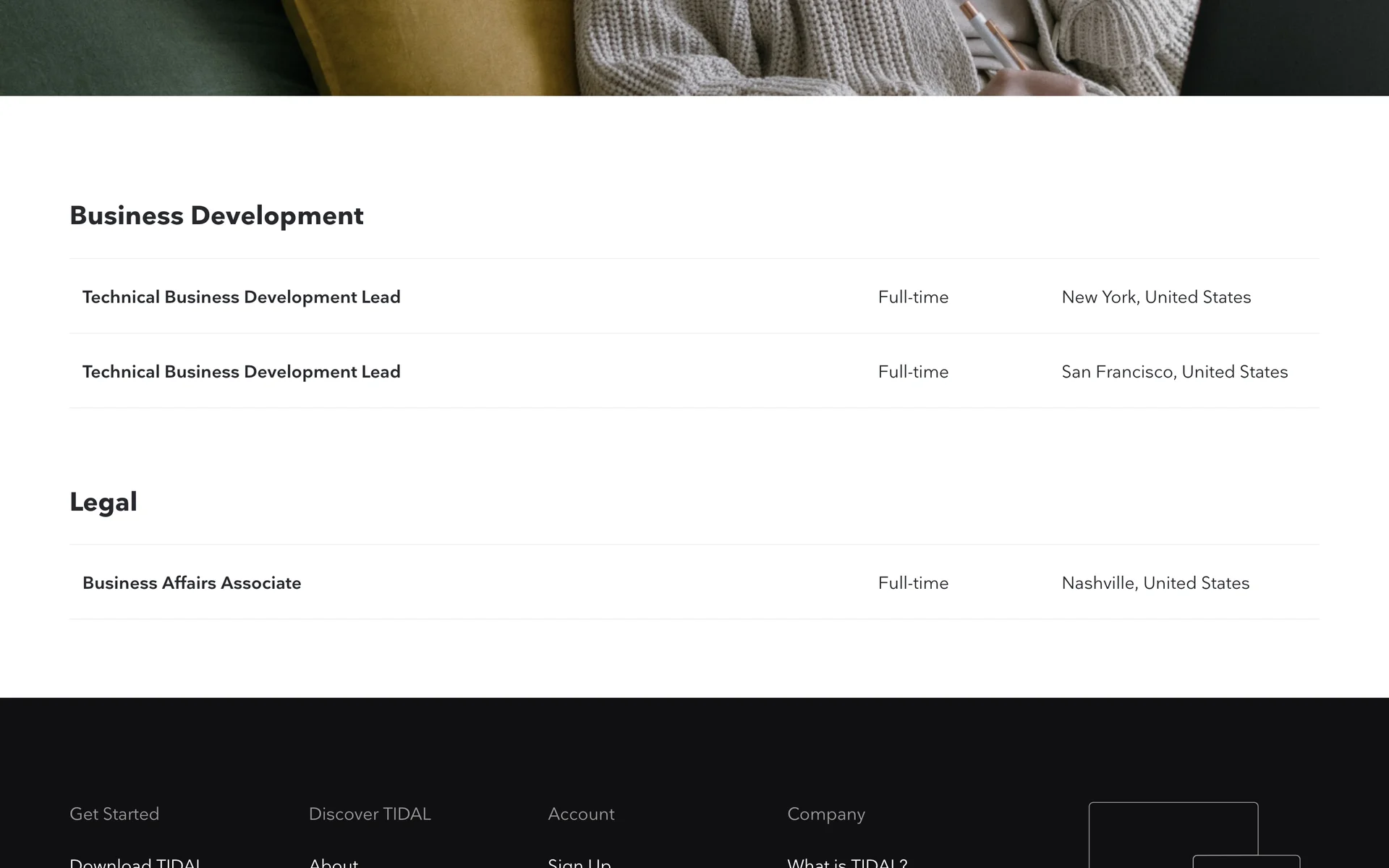Click the devices outline illustration in the footer
The image size is (1389, 868).
[1173, 833]
